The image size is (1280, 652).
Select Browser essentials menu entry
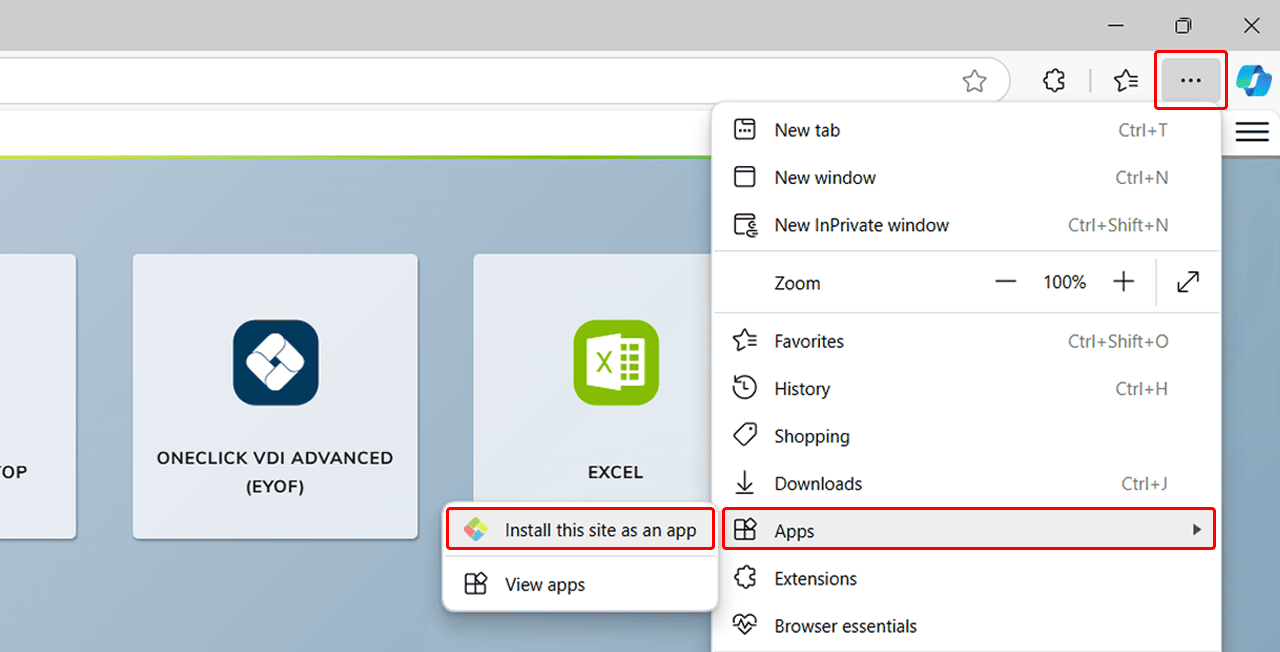845,626
